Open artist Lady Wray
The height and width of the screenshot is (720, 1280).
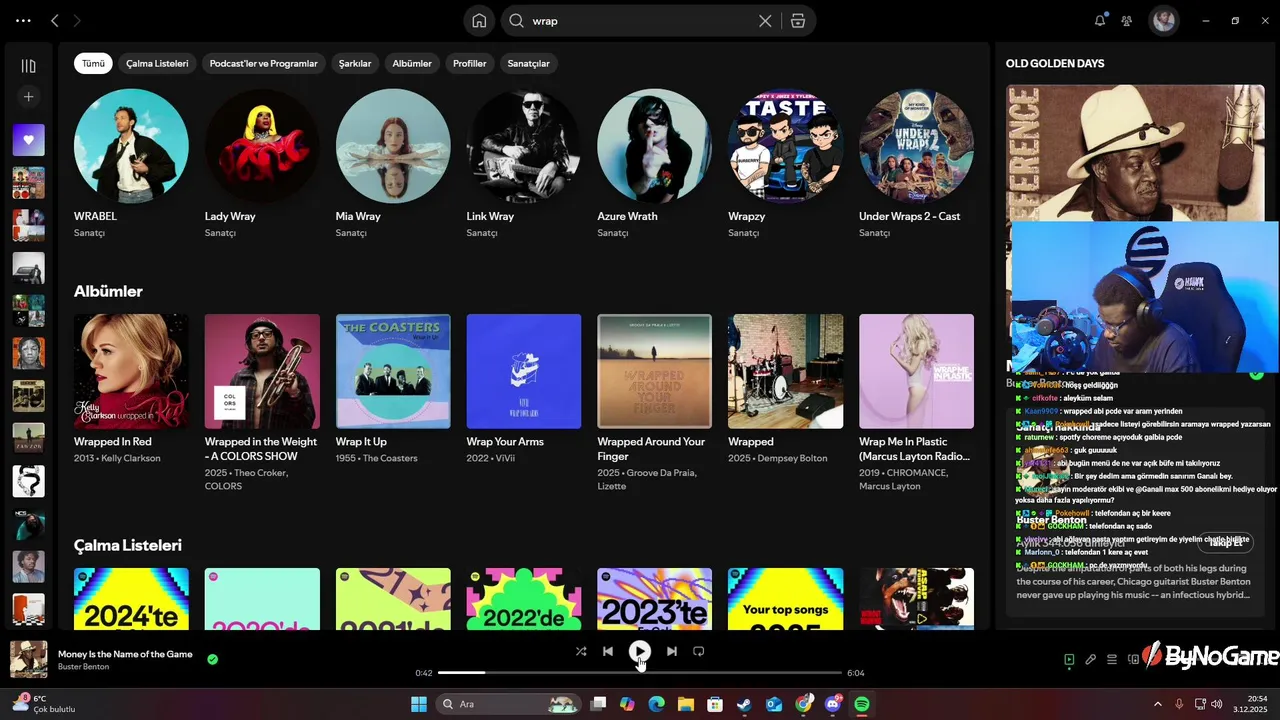coord(262,146)
